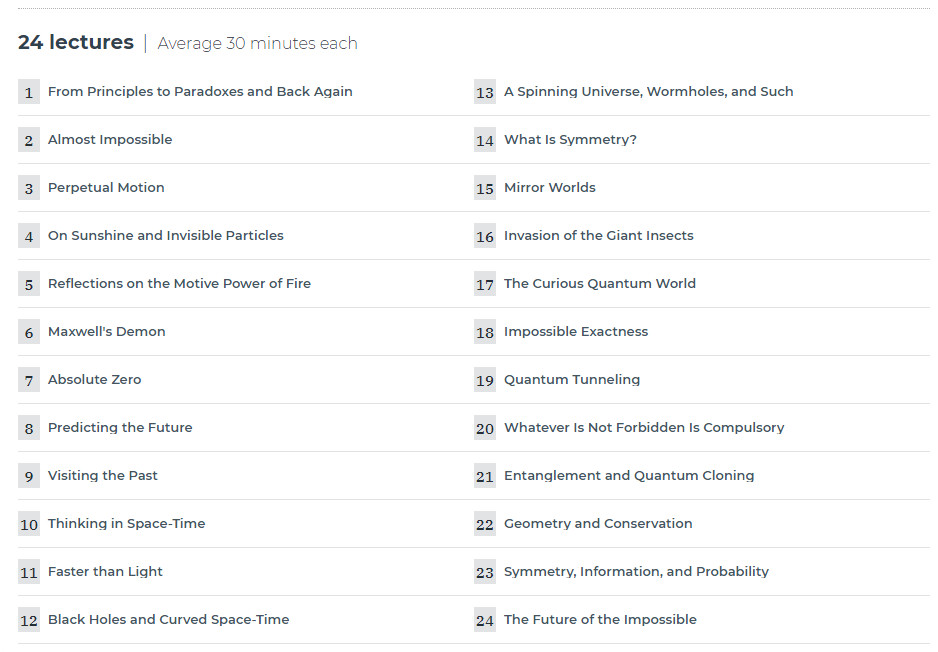938x652 pixels.
Task: Open lecture 'From Principles to Paradoxes and Back Again'
Action: pos(200,92)
